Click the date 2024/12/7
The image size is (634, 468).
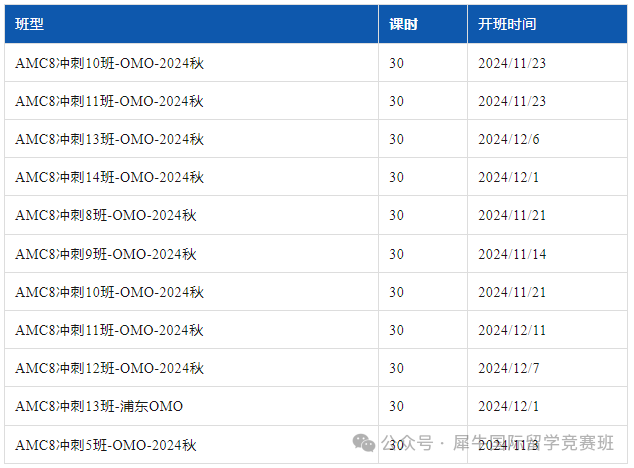pyautogui.click(x=509, y=368)
